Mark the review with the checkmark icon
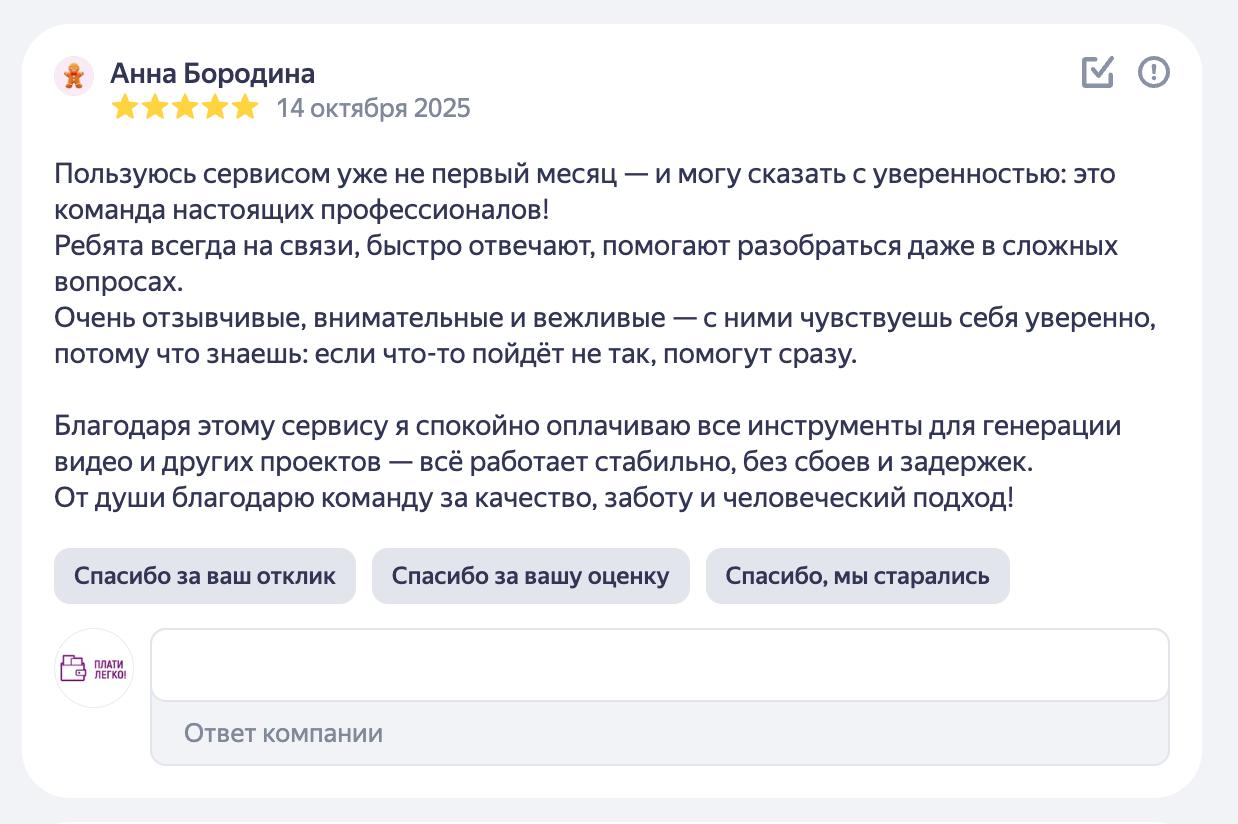This screenshot has width=1238, height=824. pyautogui.click(x=1097, y=72)
